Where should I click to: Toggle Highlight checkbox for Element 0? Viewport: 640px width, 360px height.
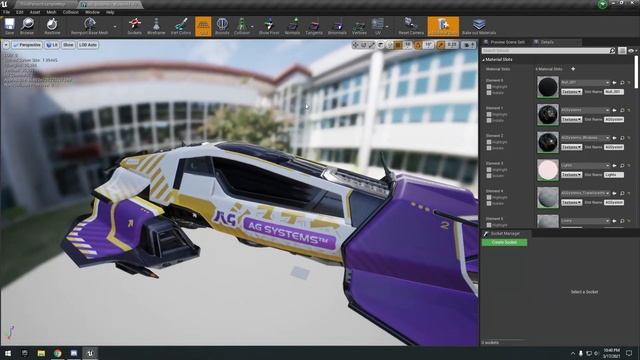489,87
